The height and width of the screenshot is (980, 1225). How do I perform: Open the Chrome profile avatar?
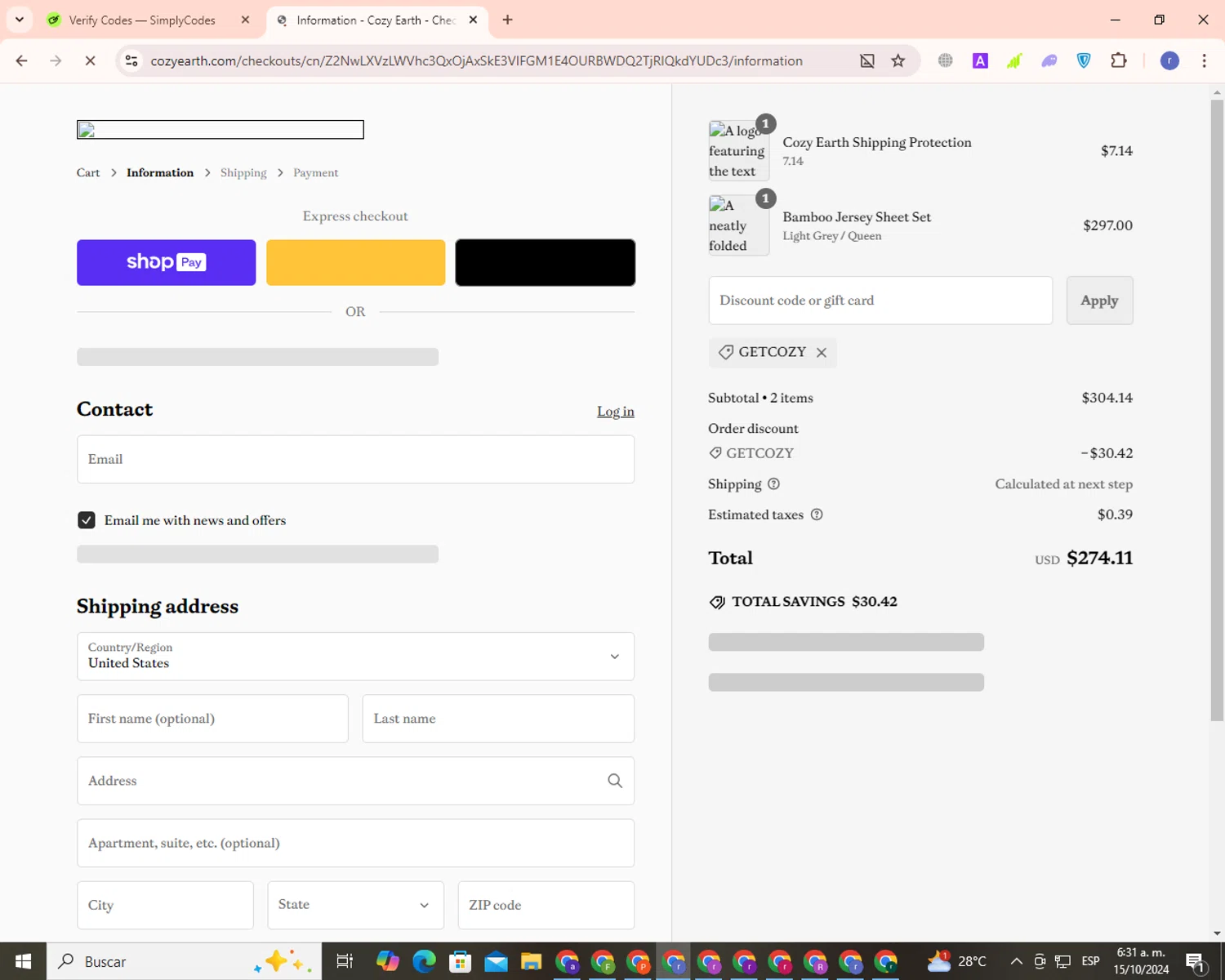coord(1169,60)
